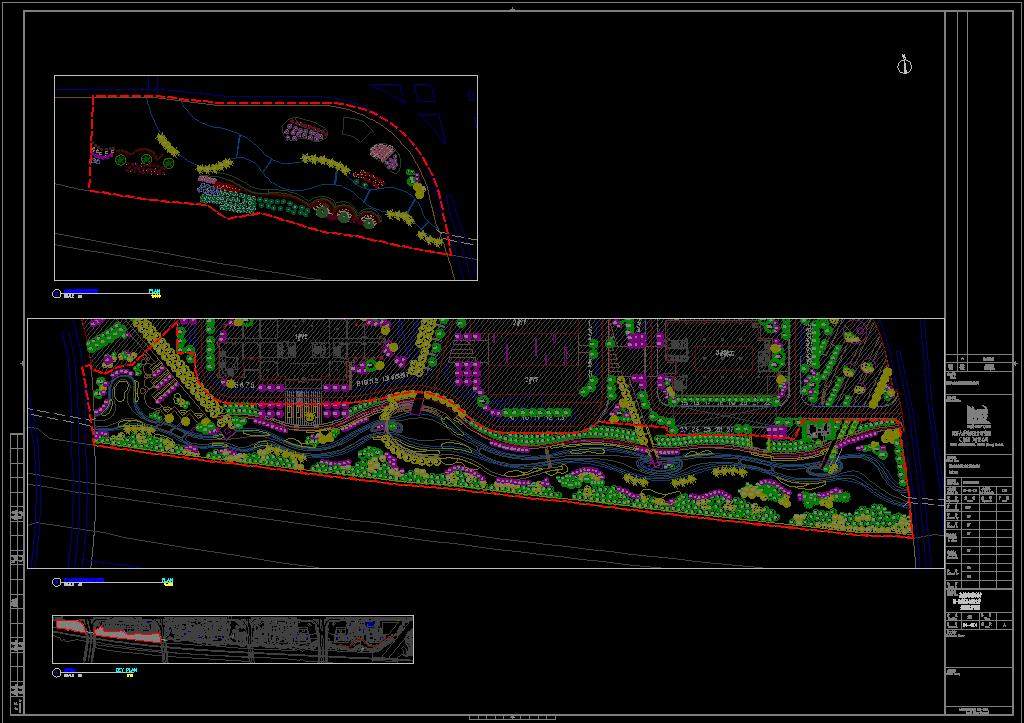Select the upper detail plan viewport frame
1024x723 pixels.
click(266, 76)
